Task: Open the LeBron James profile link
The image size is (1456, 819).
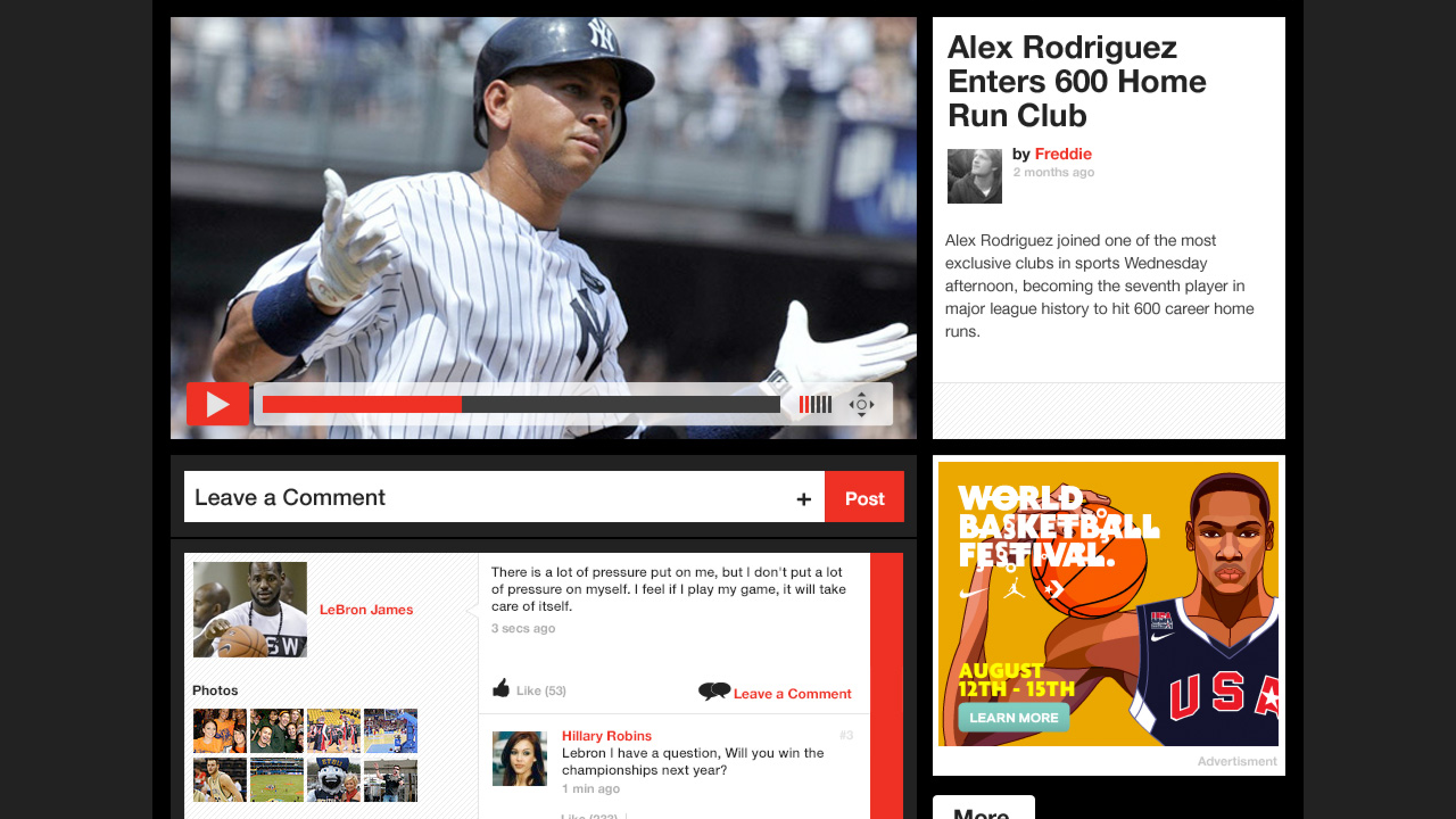Action: click(x=366, y=610)
